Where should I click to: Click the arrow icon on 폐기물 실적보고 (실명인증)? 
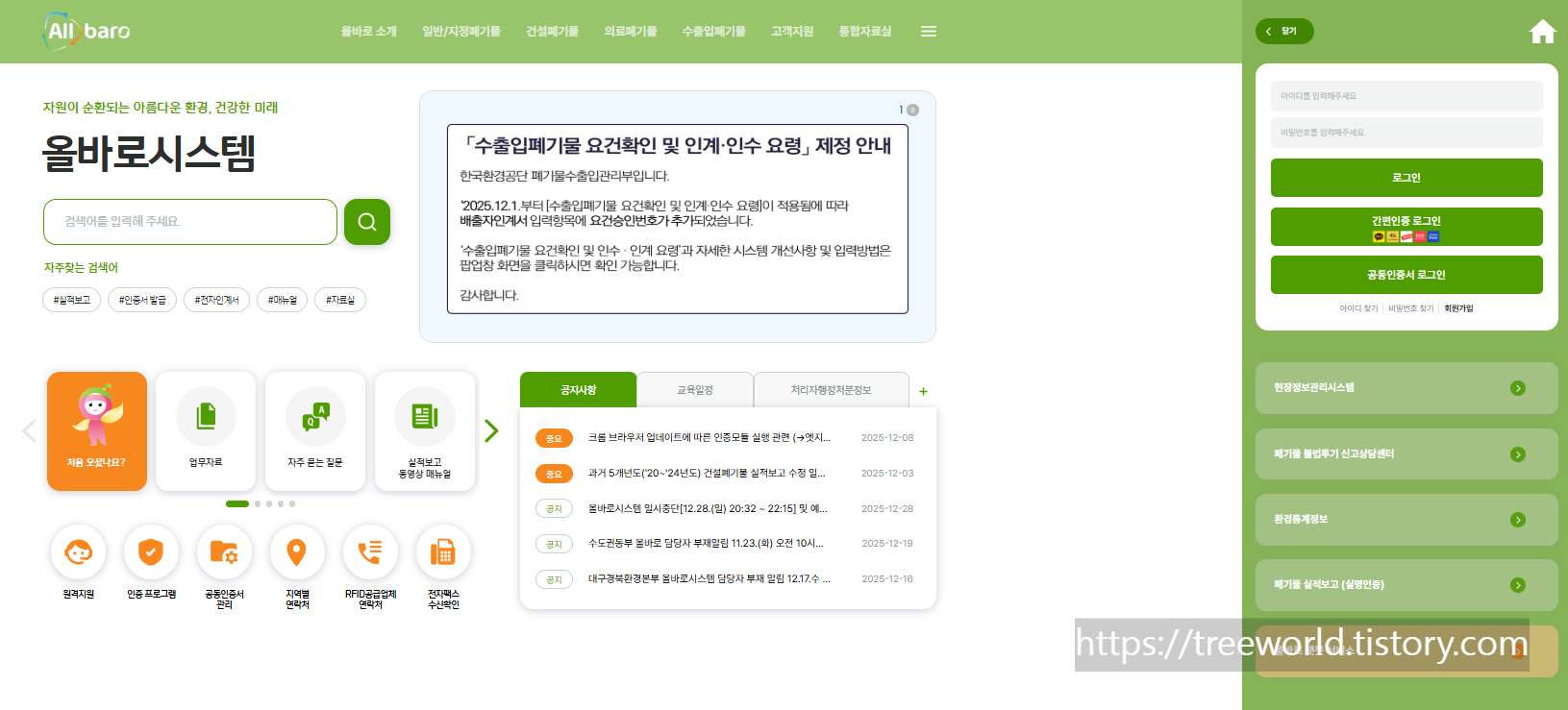(1518, 585)
